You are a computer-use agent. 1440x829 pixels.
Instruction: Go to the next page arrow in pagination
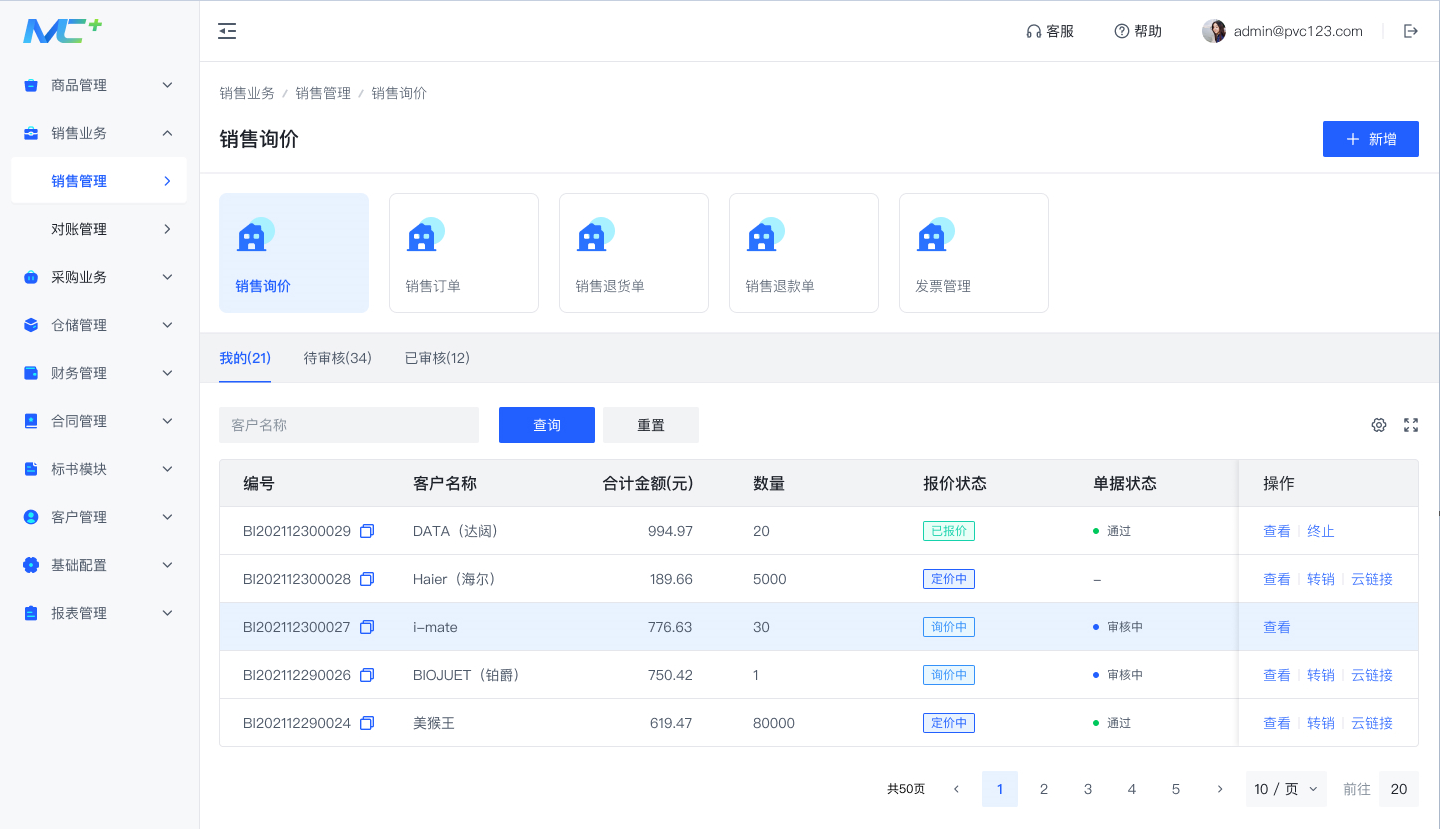tap(1220, 789)
